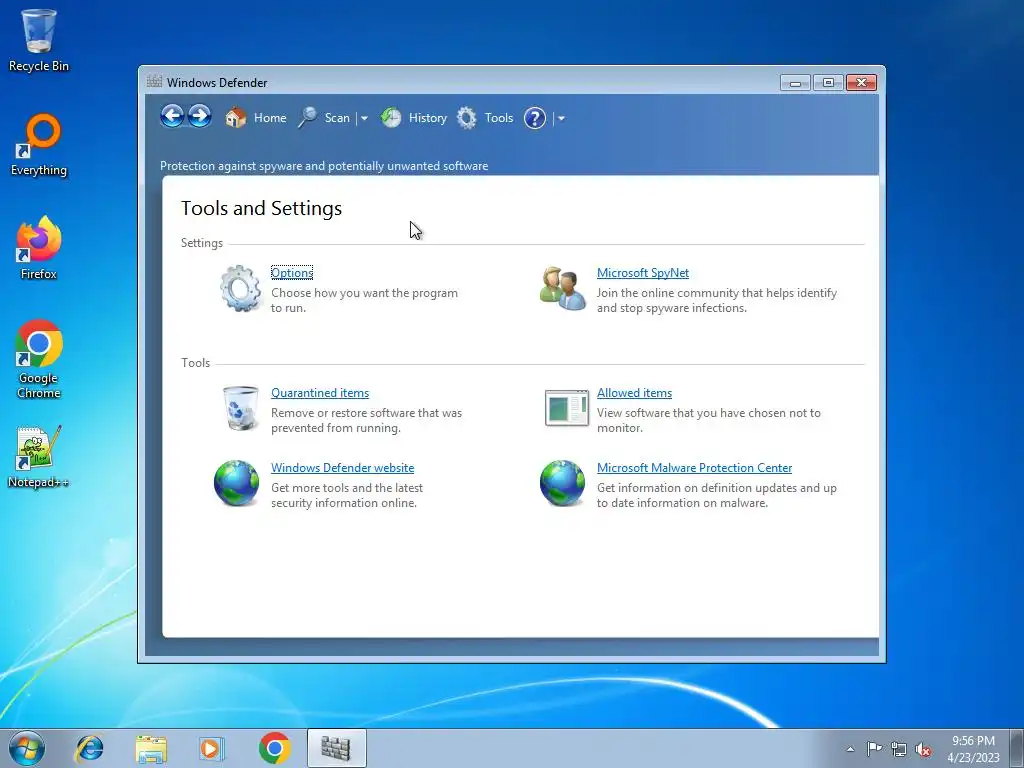Screen dimensions: 1024x768
Task: Click the recycle bin icon beside Quarantined items
Action: coord(240,408)
